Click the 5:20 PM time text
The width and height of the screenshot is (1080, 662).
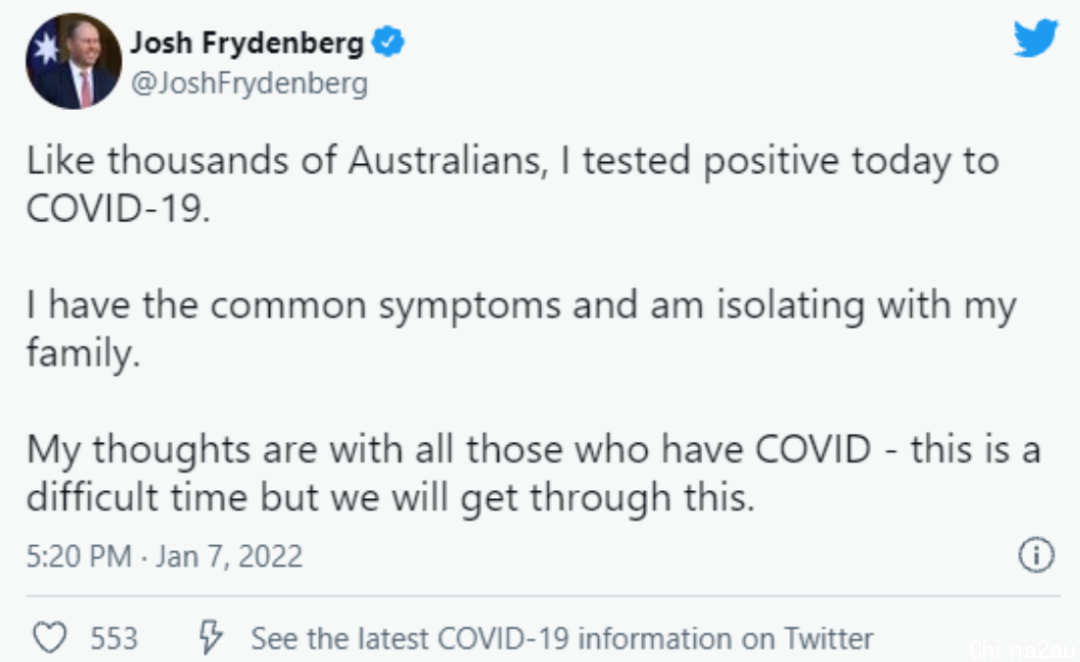pos(79,556)
